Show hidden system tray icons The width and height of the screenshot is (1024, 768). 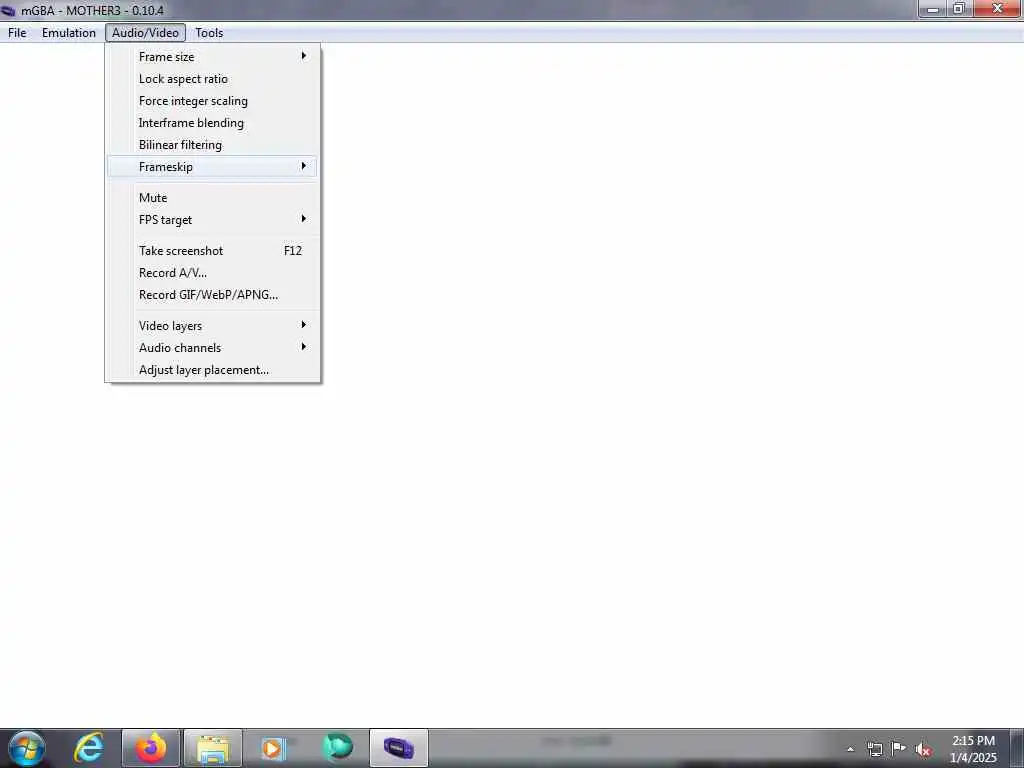[850, 750]
